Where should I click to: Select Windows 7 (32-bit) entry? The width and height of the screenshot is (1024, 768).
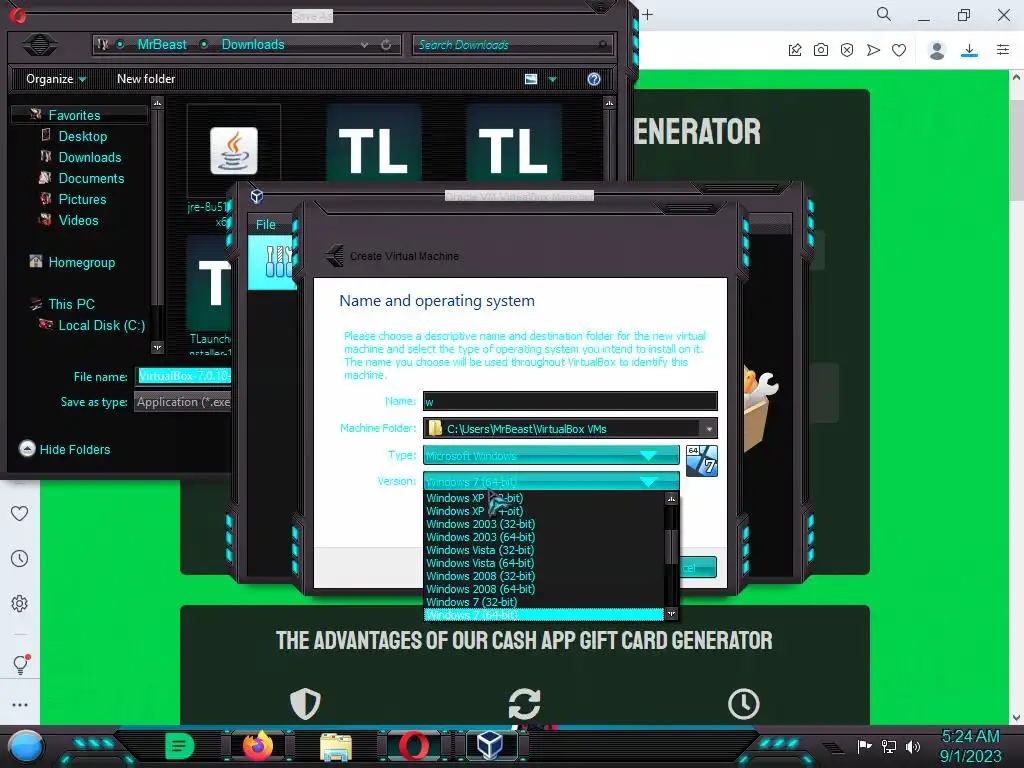pyautogui.click(x=472, y=602)
